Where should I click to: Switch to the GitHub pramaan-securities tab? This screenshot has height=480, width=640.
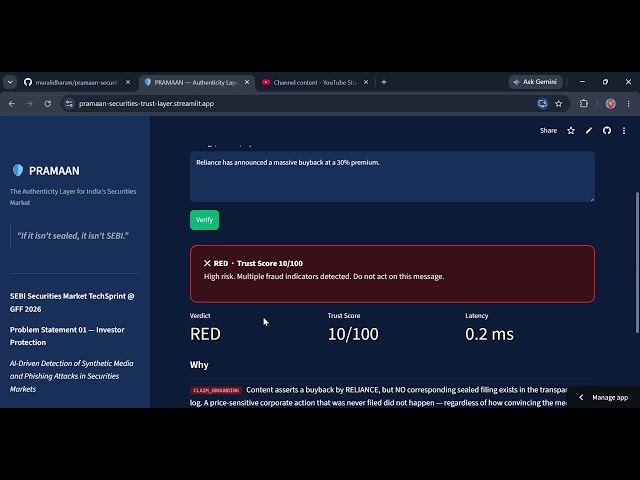coord(77,82)
